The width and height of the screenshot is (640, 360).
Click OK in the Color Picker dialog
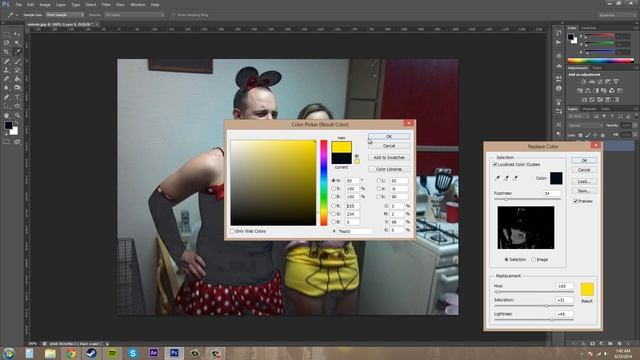pyautogui.click(x=389, y=136)
